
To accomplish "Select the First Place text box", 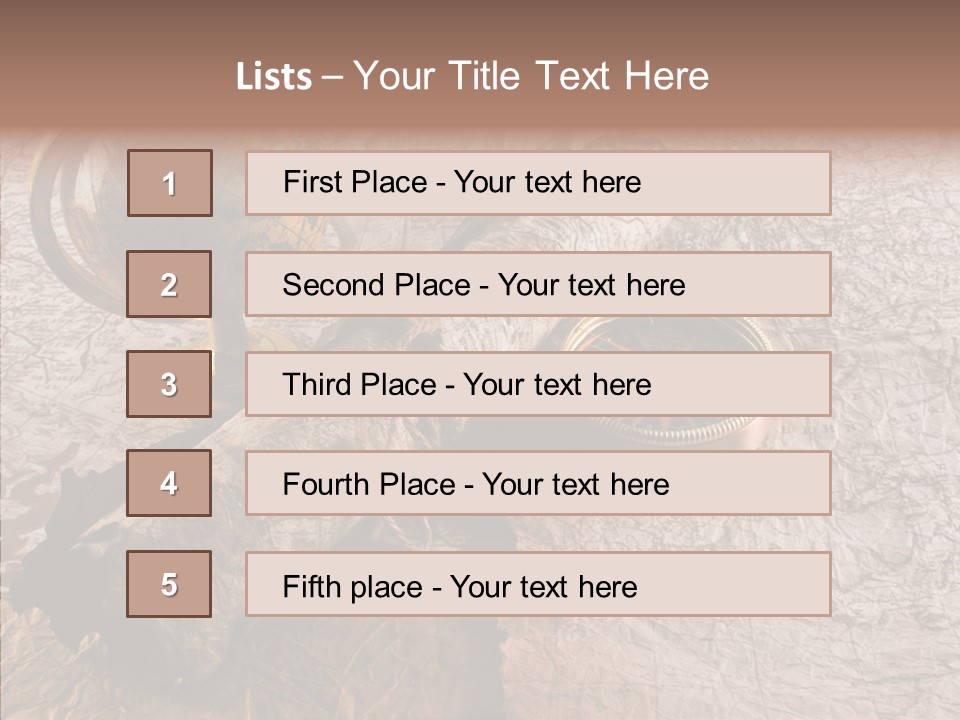I will click(538, 183).
